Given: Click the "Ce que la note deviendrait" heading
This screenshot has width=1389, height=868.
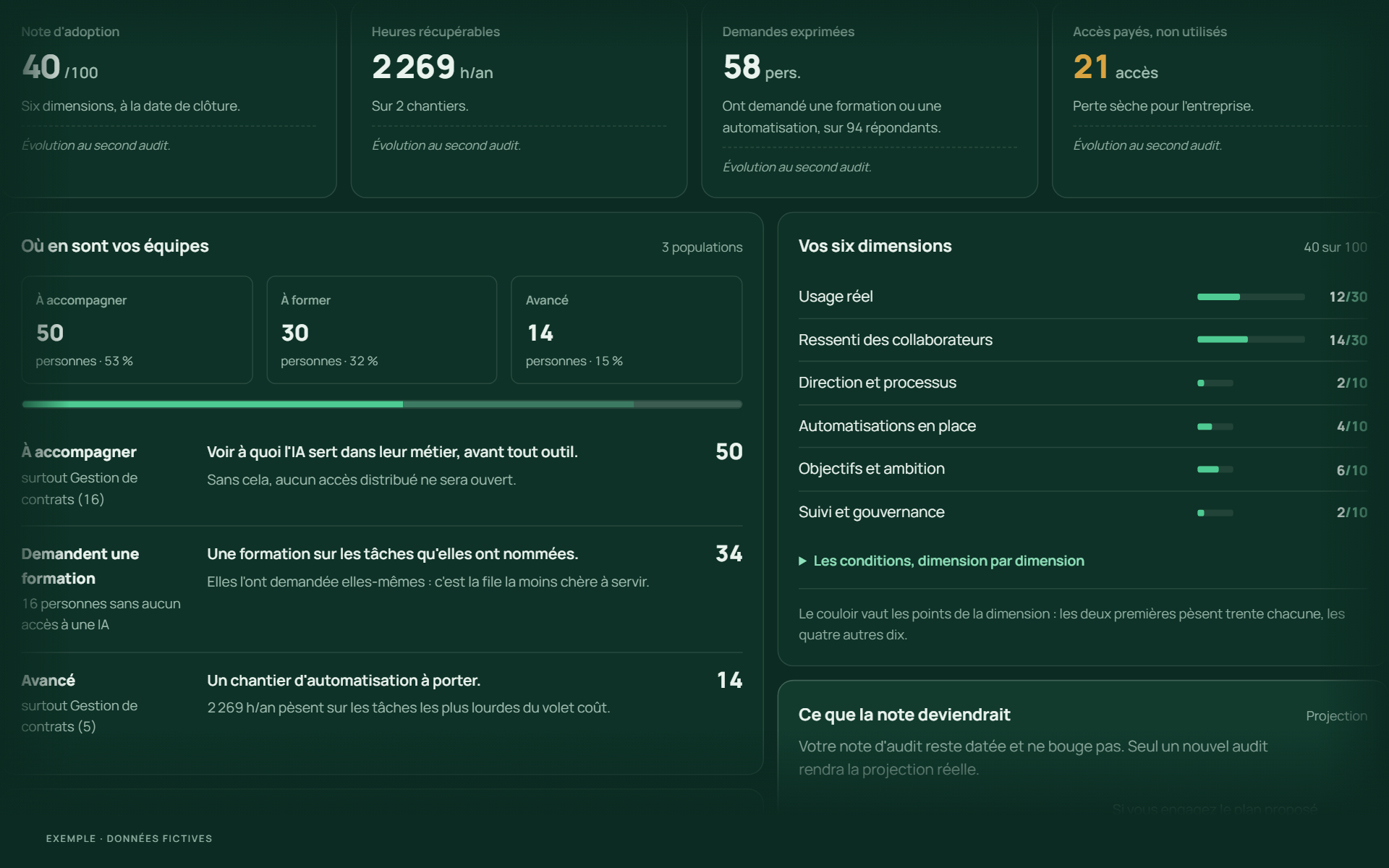Looking at the screenshot, I should tap(904, 715).
